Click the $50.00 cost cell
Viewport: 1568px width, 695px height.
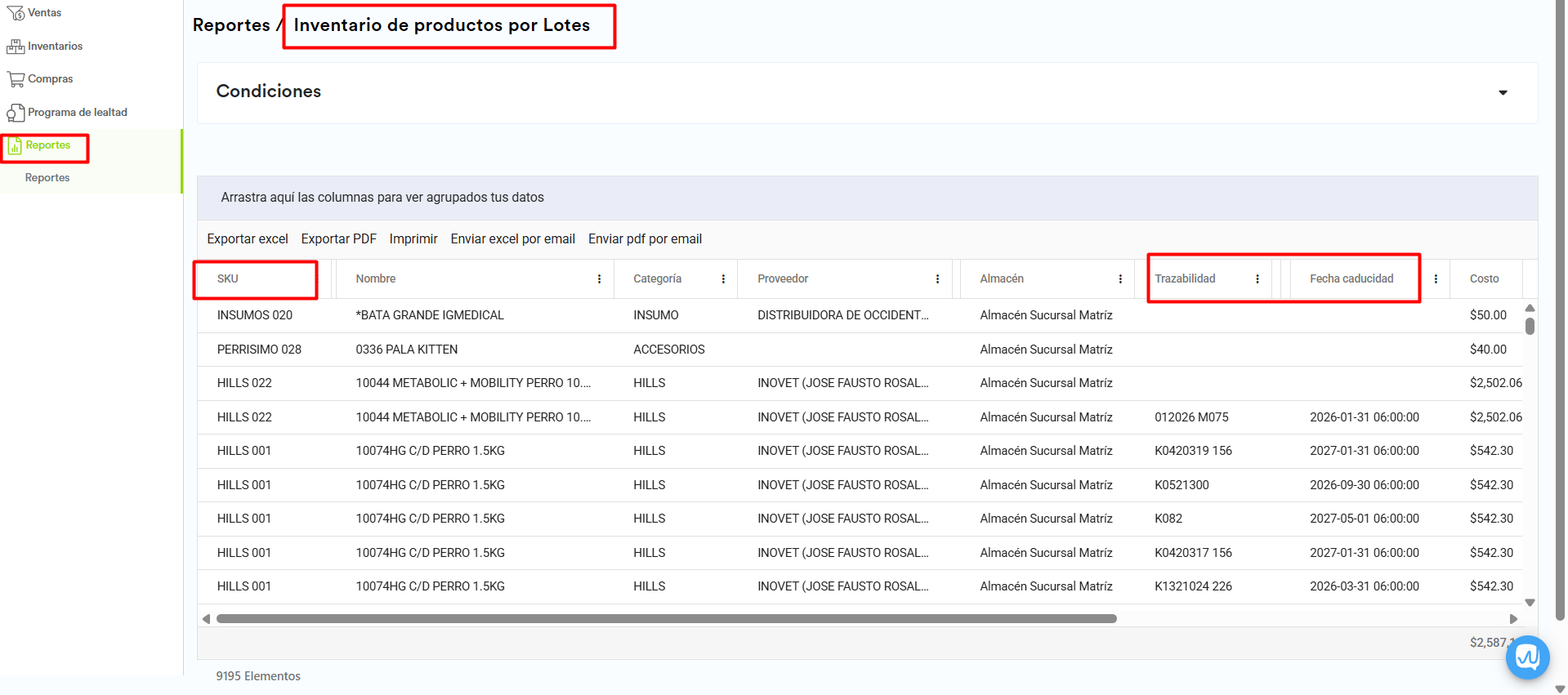(x=1488, y=315)
